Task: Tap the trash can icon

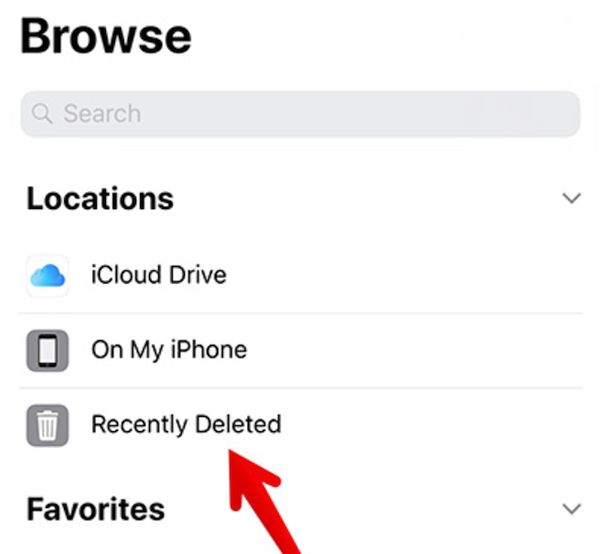Action: 47,425
